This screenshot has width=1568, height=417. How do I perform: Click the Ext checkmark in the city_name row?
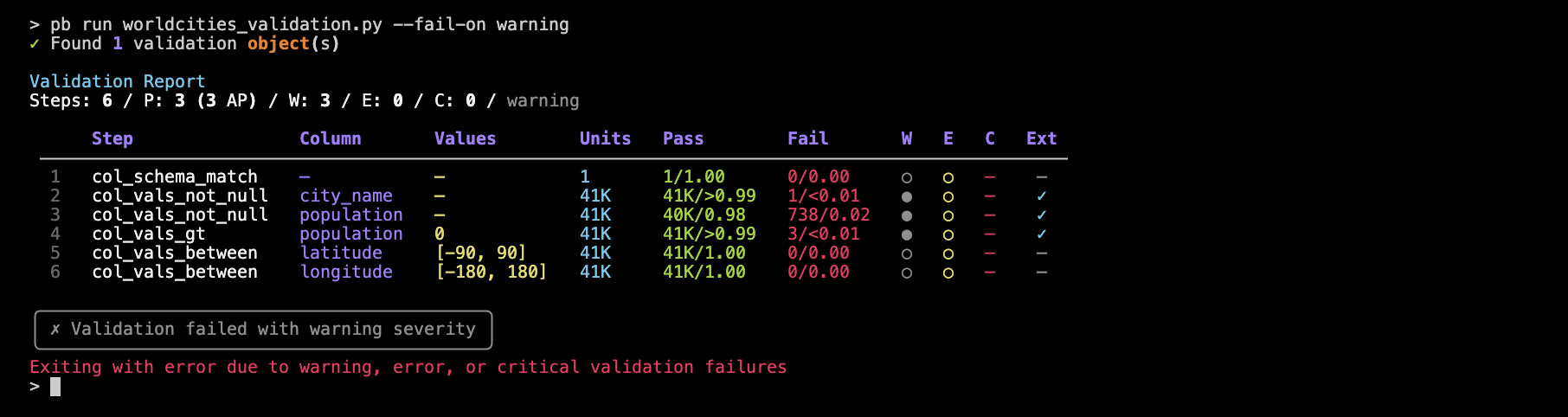1042,196
